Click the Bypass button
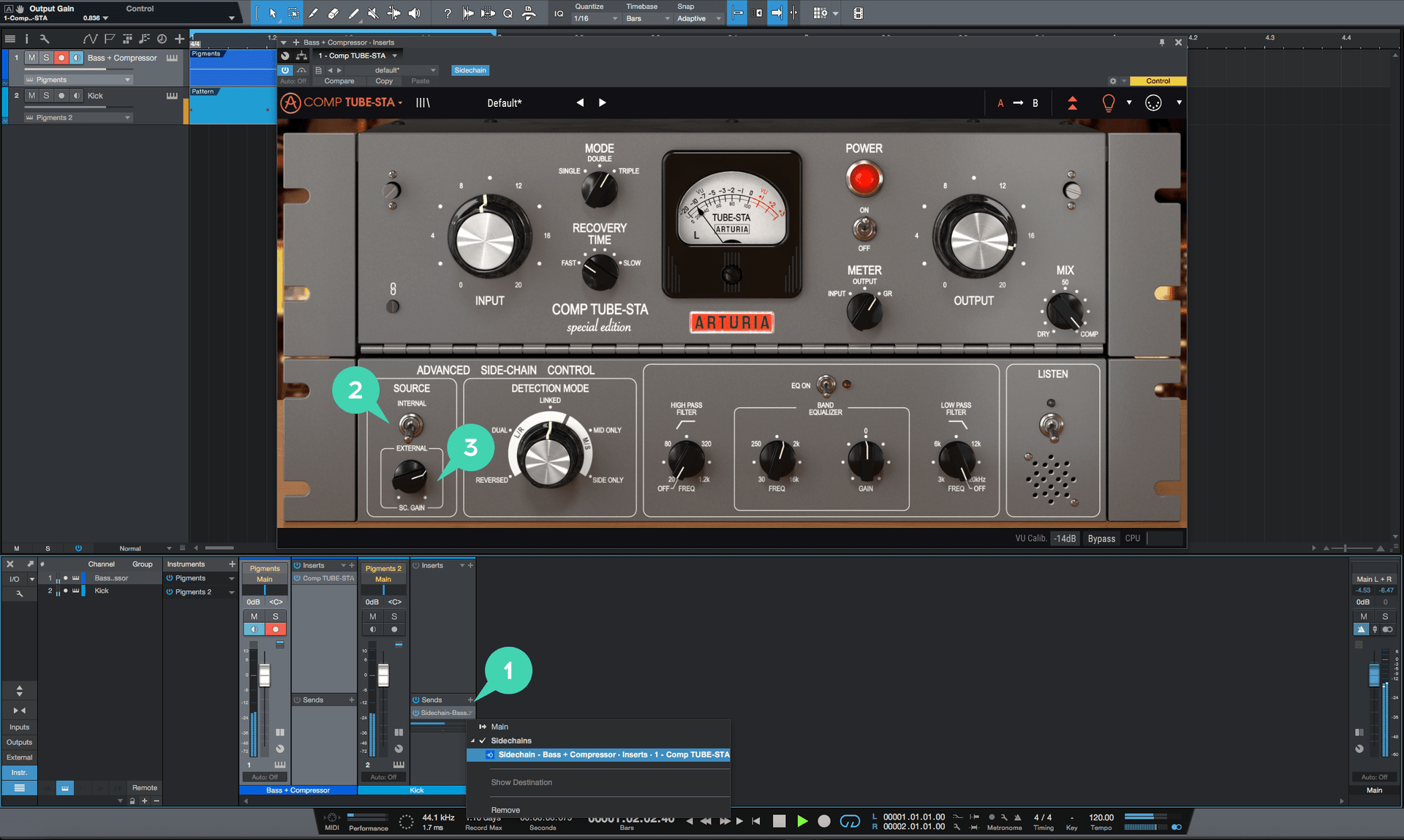1404x840 pixels. click(x=1101, y=539)
